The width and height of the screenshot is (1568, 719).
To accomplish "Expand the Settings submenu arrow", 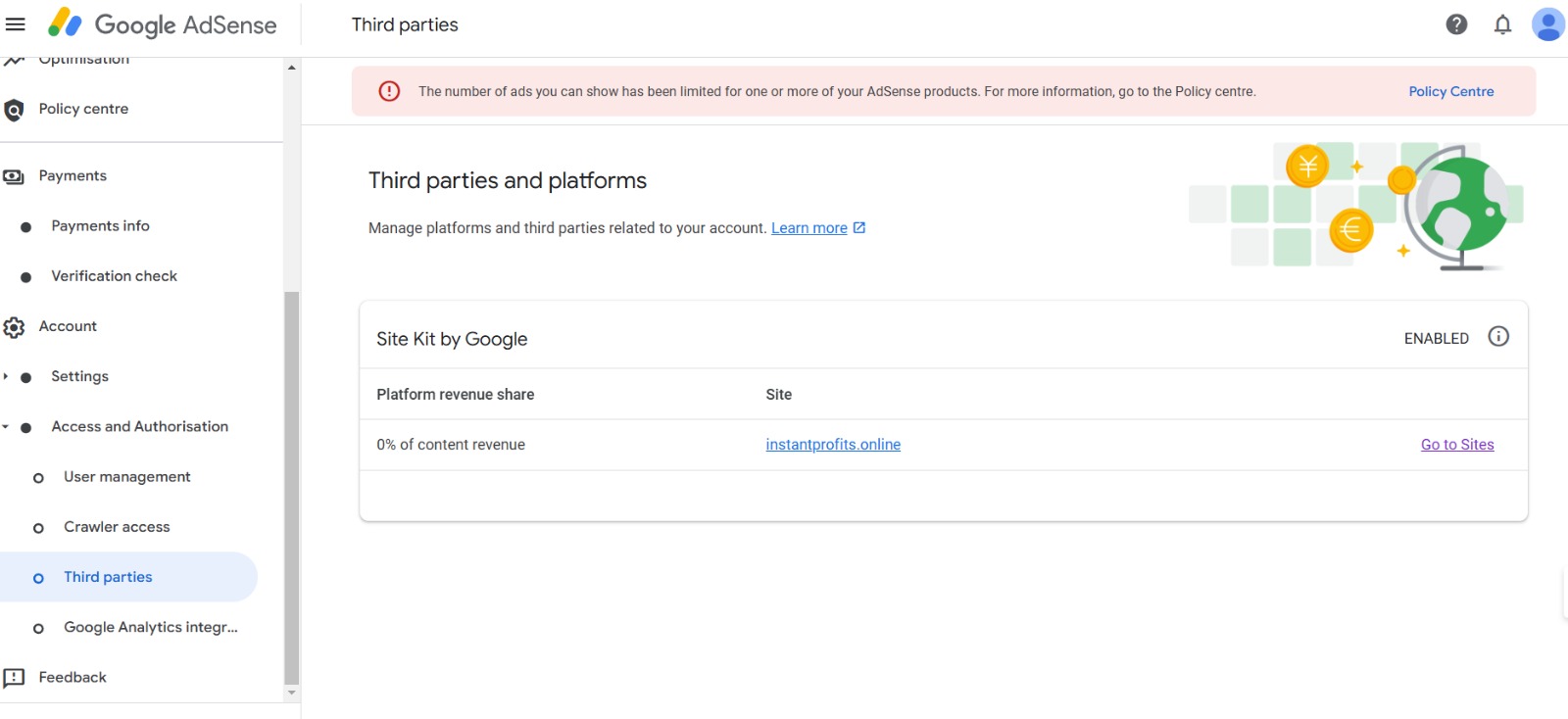I will tap(6, 376).
